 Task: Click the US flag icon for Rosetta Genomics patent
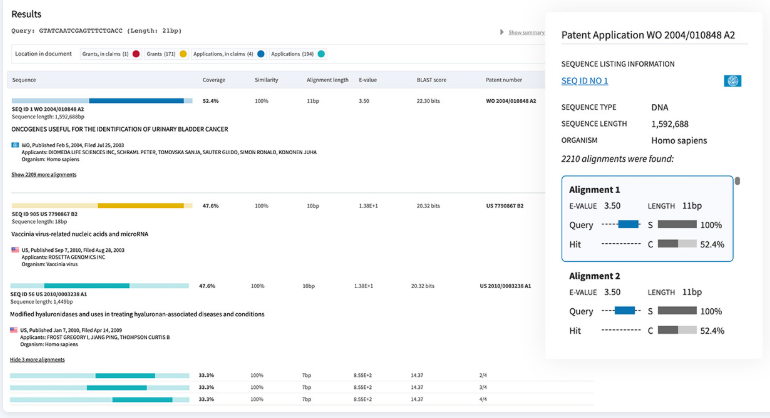(x=15, y=249)
